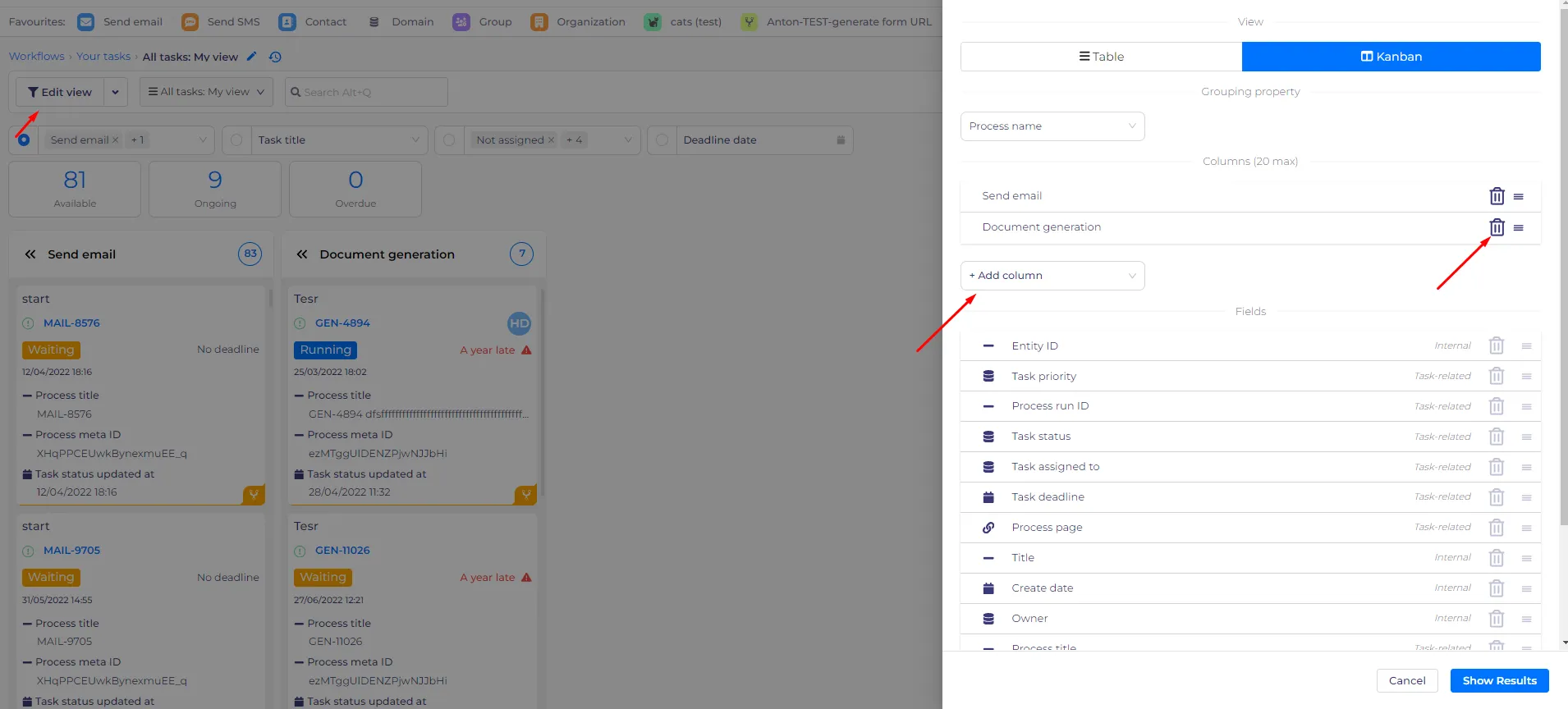Image resolution: width=1568 pixels, height=709 pixels.
Task: Expand the Task title filter dropdown
Action: (415, 140)
